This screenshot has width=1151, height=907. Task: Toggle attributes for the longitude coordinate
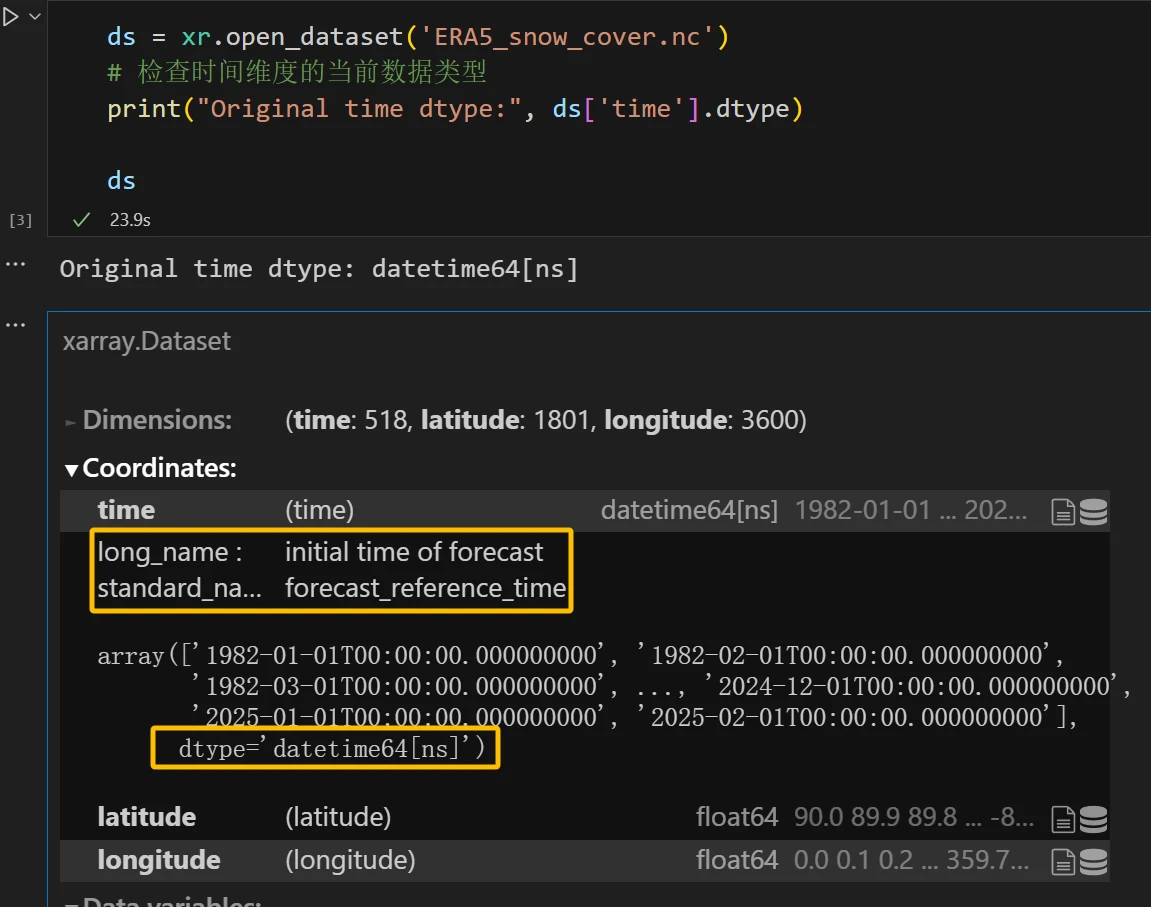[1063, 861]
